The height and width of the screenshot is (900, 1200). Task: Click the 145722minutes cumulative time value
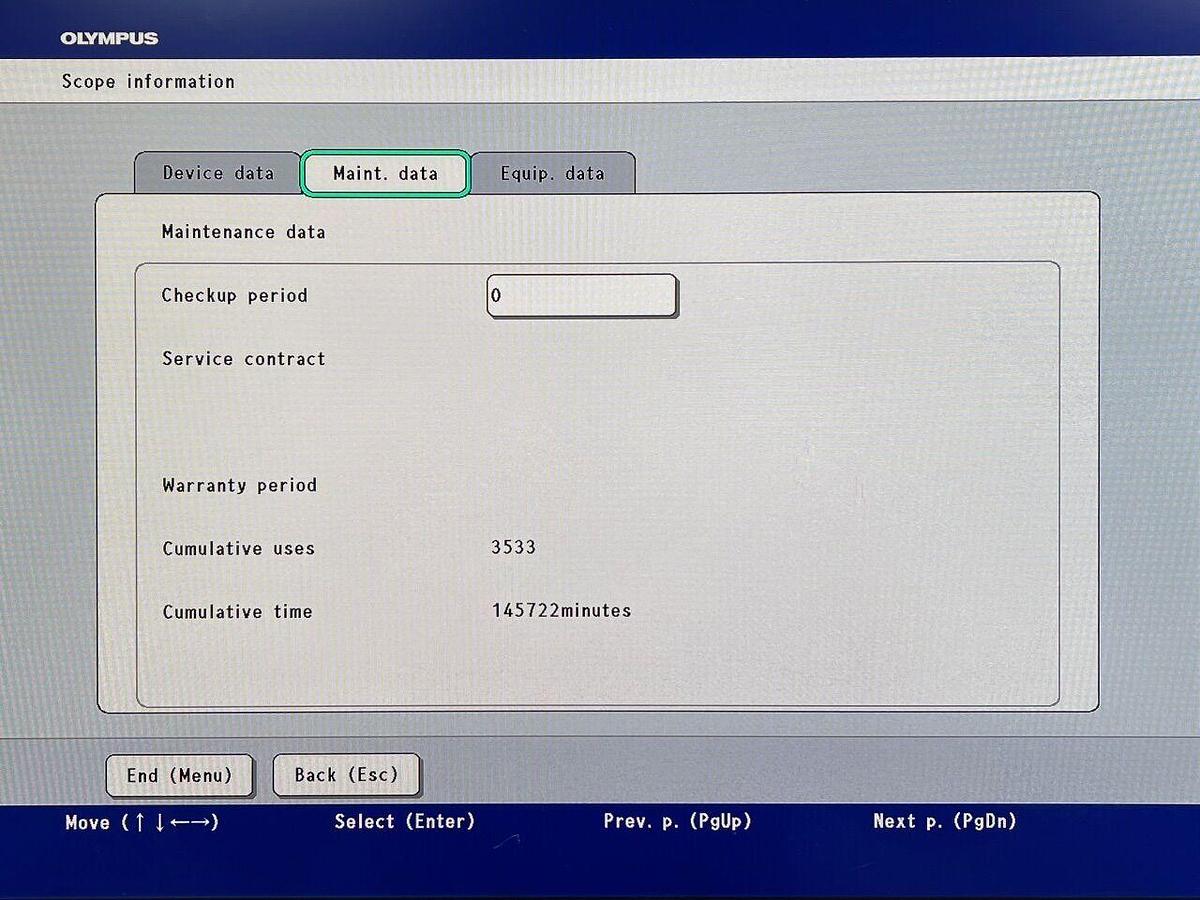[561, 610]
